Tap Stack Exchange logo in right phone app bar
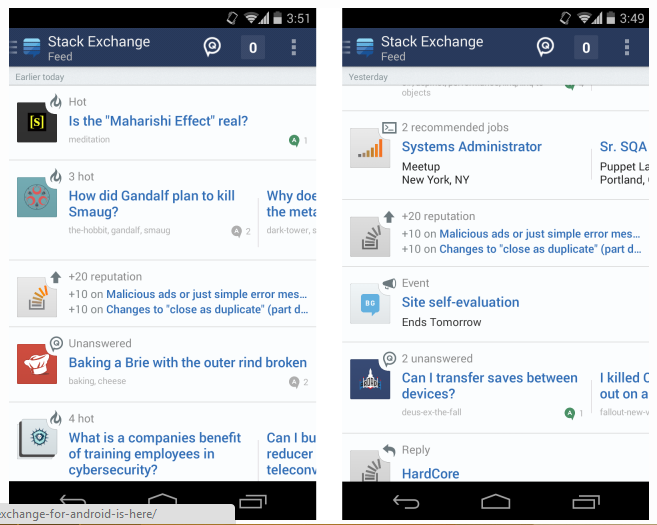657x525 pixels. (365, 47)
